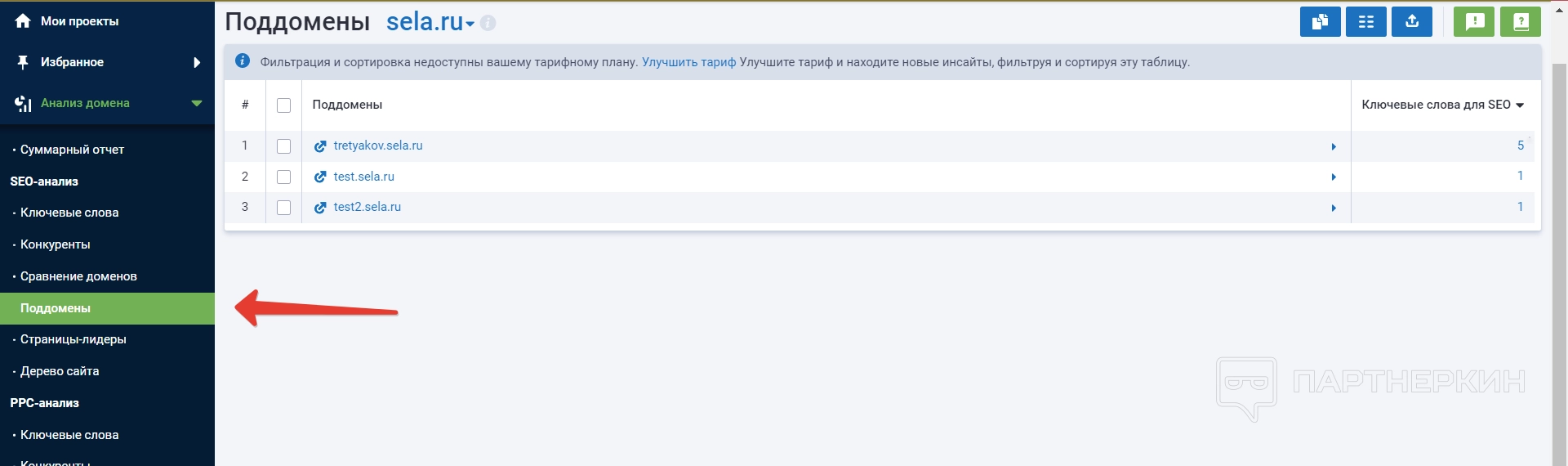The width and height of the screenshot is (1568, 466).
Task: Open Страницы-лидеры sidebar item
Action: [73, 339]
